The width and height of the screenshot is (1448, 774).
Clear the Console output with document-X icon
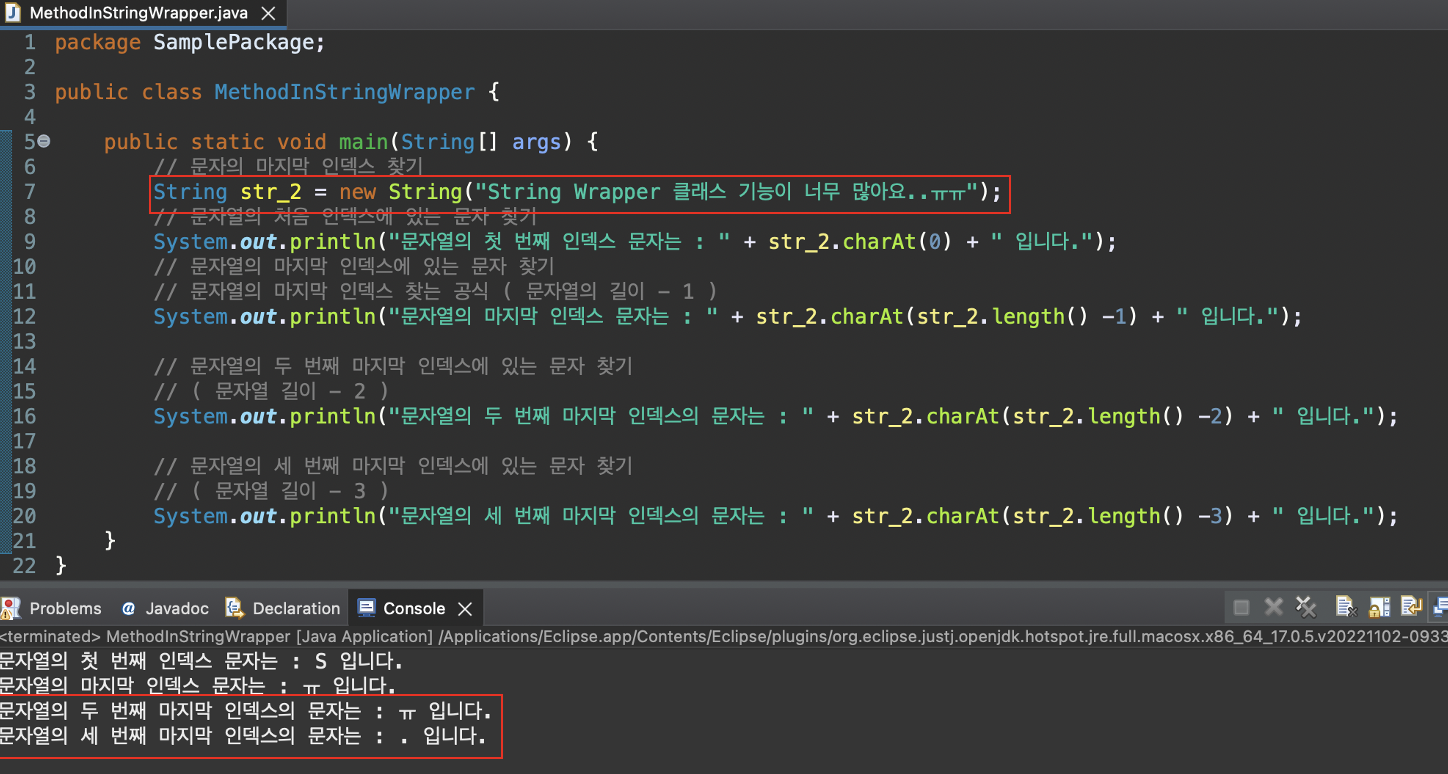(1345, 607)
